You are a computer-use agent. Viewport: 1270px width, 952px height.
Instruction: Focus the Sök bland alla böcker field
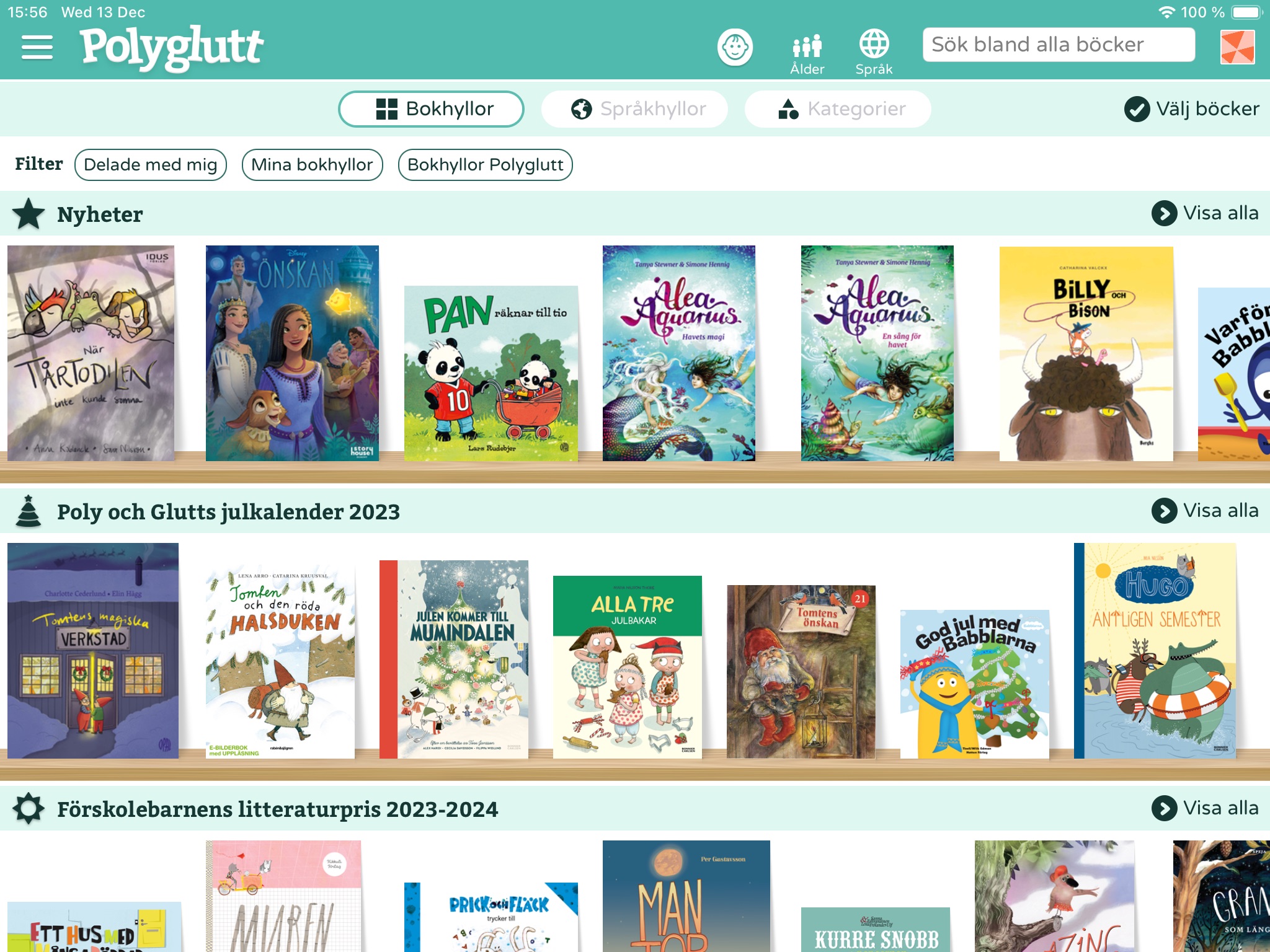coord(1059,45)
